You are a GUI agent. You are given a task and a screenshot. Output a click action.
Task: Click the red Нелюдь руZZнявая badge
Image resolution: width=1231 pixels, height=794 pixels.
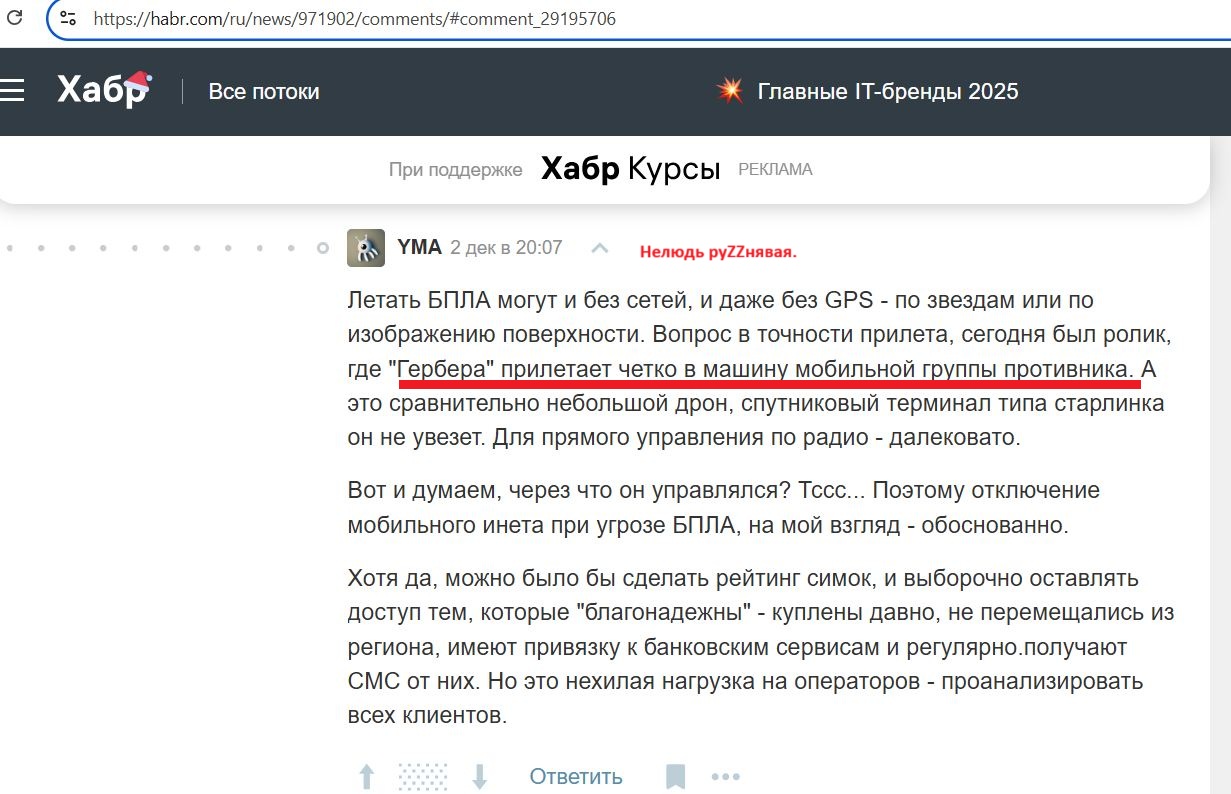tap(717, 251)
